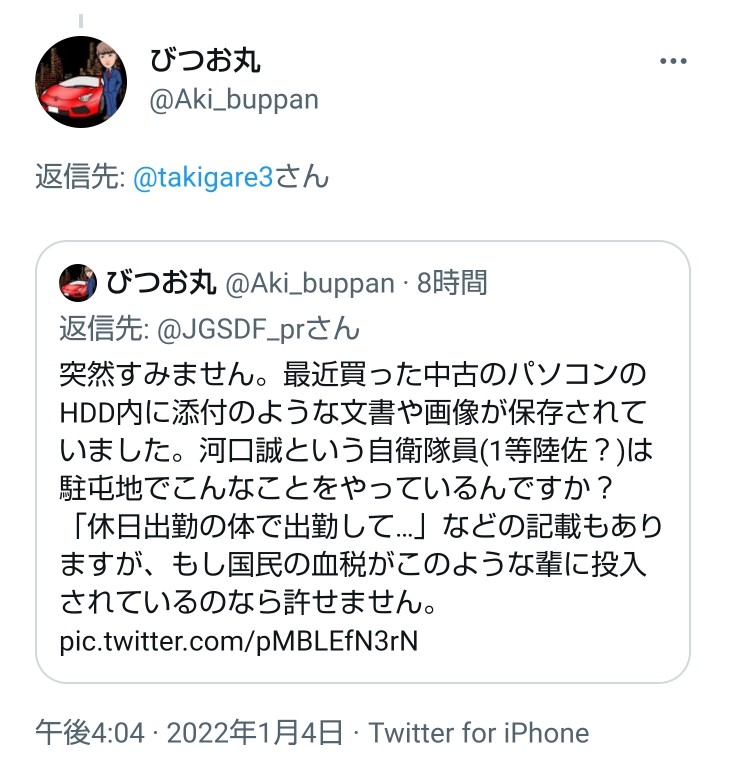Click the びつお丸 display name at top
The image size is (735, 782).
(205, 60)
